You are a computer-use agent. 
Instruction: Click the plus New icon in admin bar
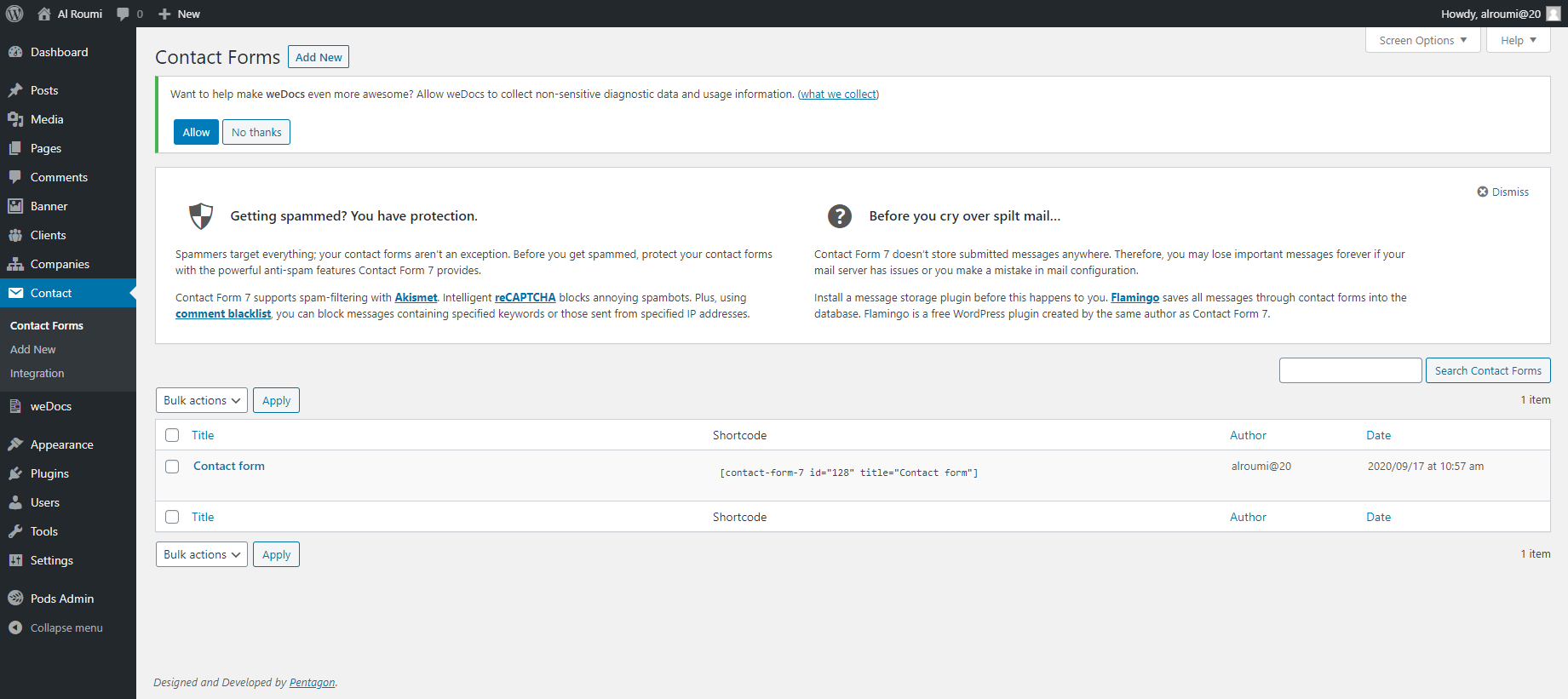(165, 14)
